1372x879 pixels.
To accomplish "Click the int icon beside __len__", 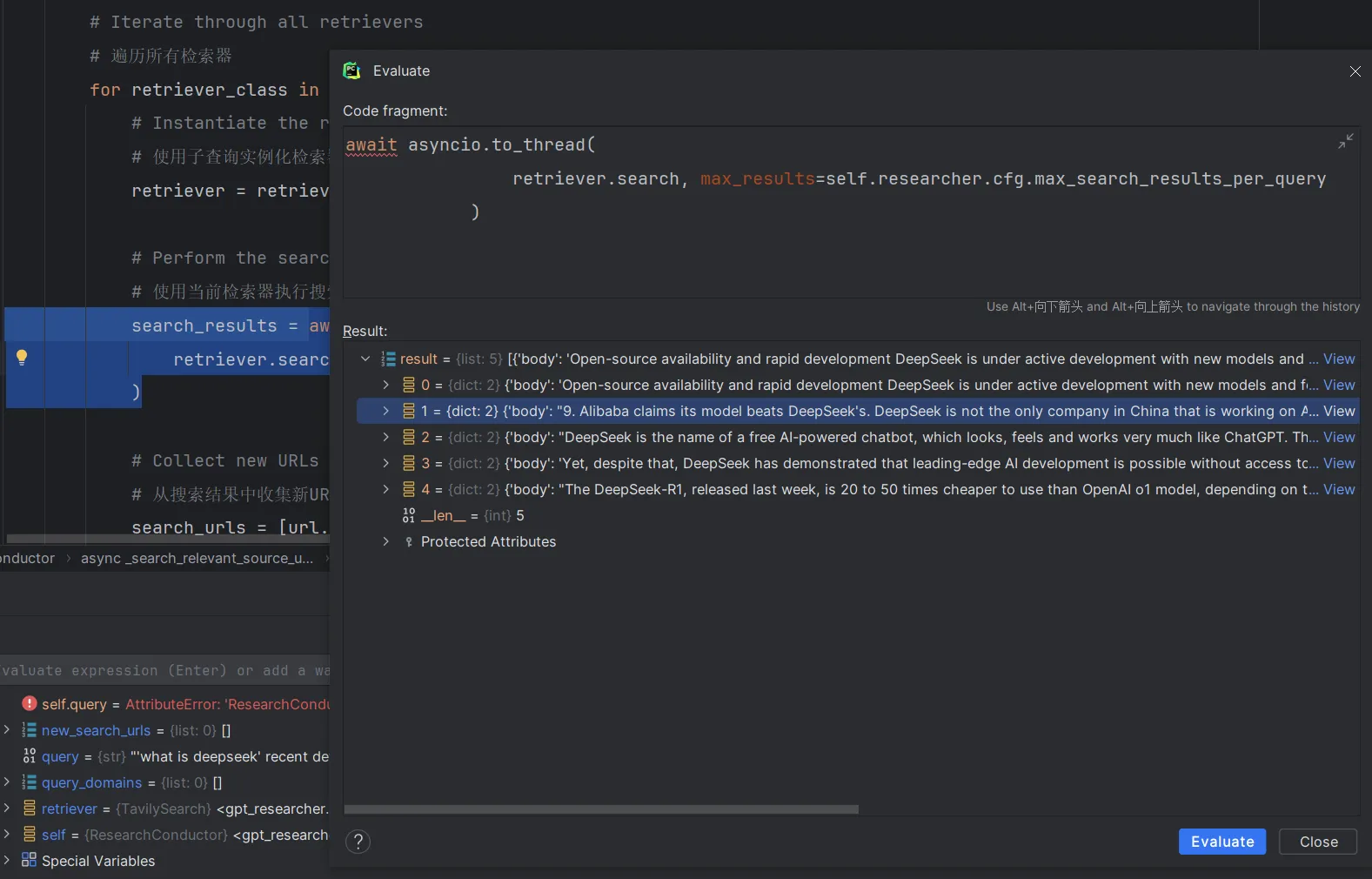I will (409, 515).
